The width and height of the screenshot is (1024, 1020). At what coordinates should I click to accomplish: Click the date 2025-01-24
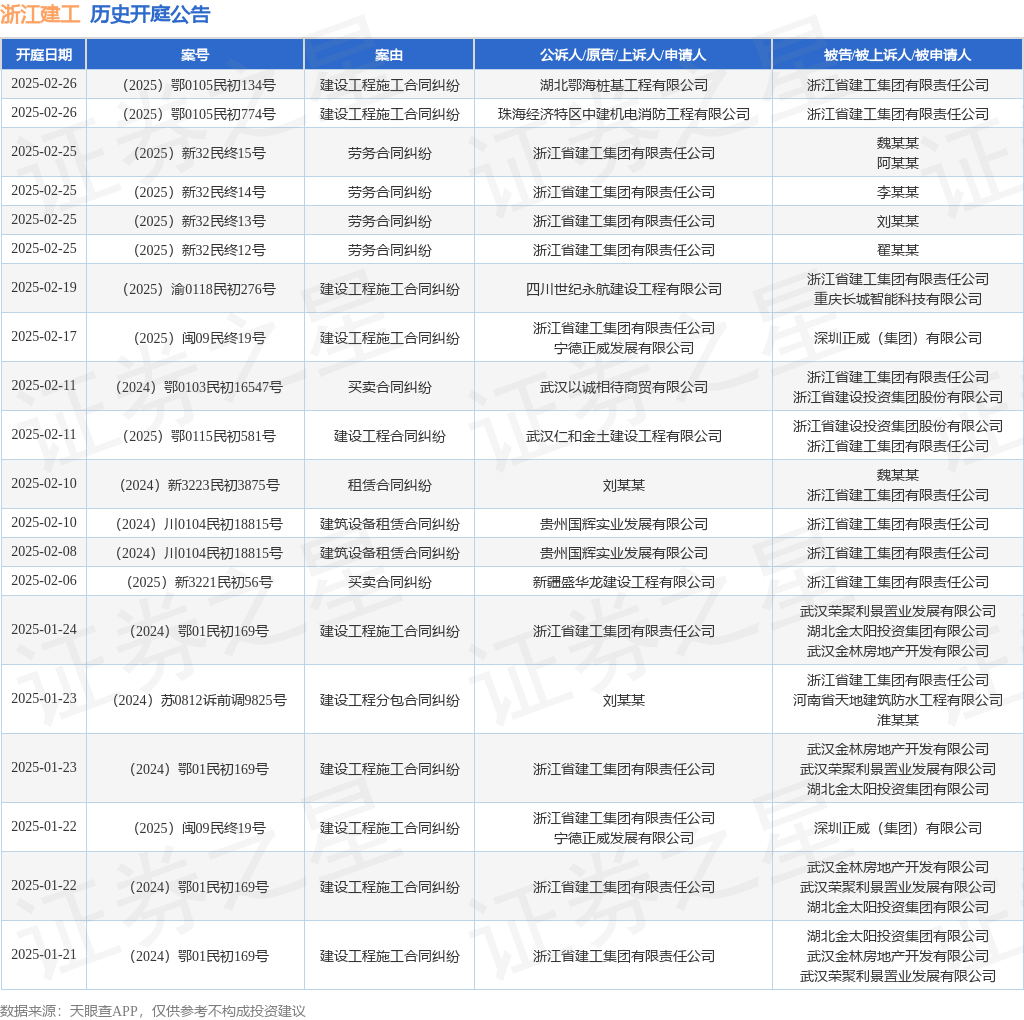tap(44, 630)
